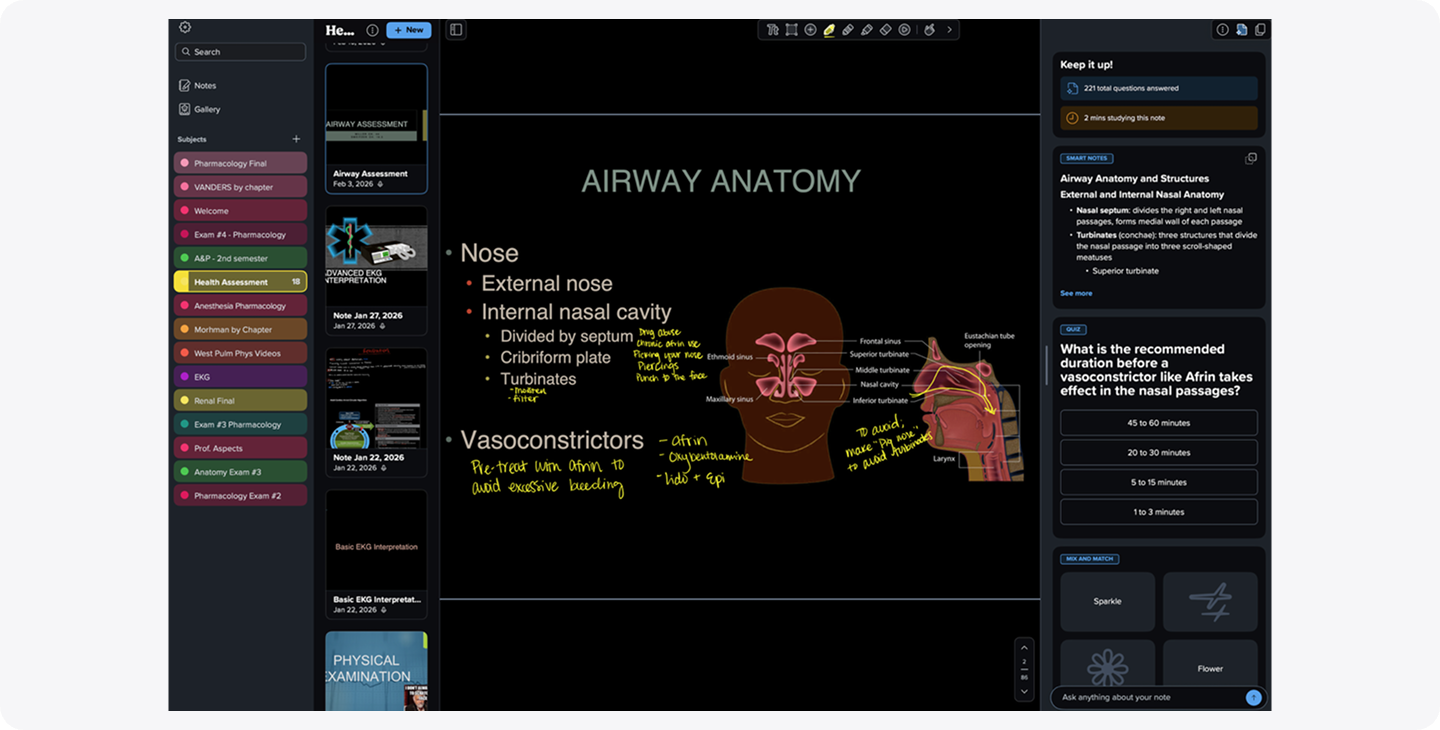Image resolution: width=1440 pixels, height=730 pixels.
Task: Choose '5 to 15 minutes' in the quiz
Action: (x=1158, y=481)
